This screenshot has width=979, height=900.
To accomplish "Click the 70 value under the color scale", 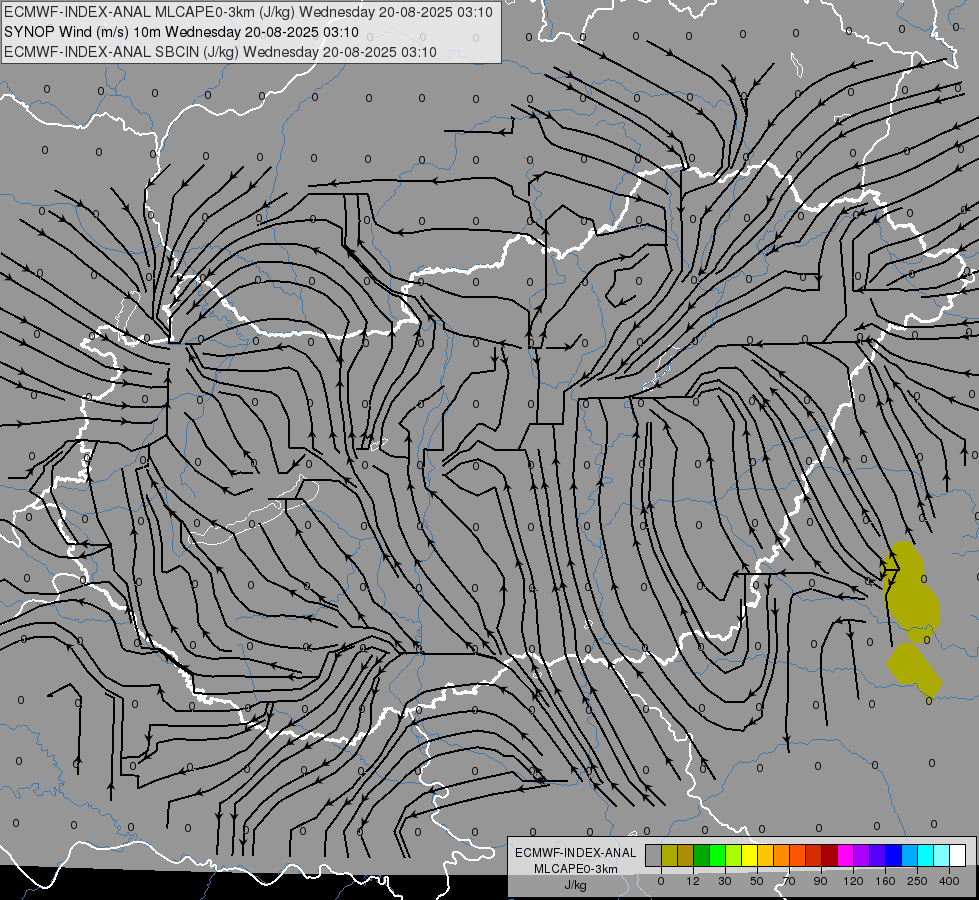I will pos(789,881).
